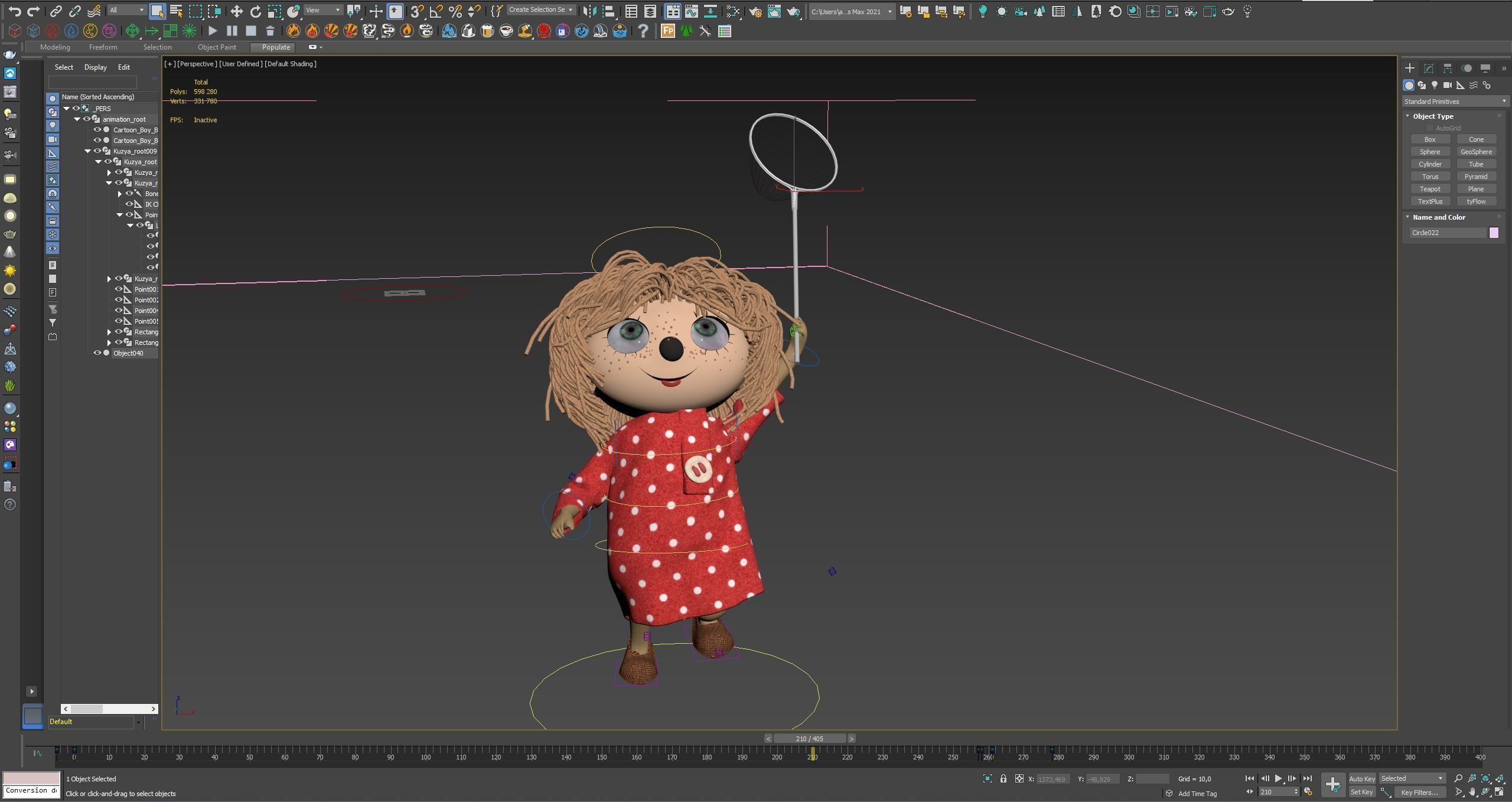Choose the Select and Scale tool
1512x802 pixels.
[x=274, y=11]
